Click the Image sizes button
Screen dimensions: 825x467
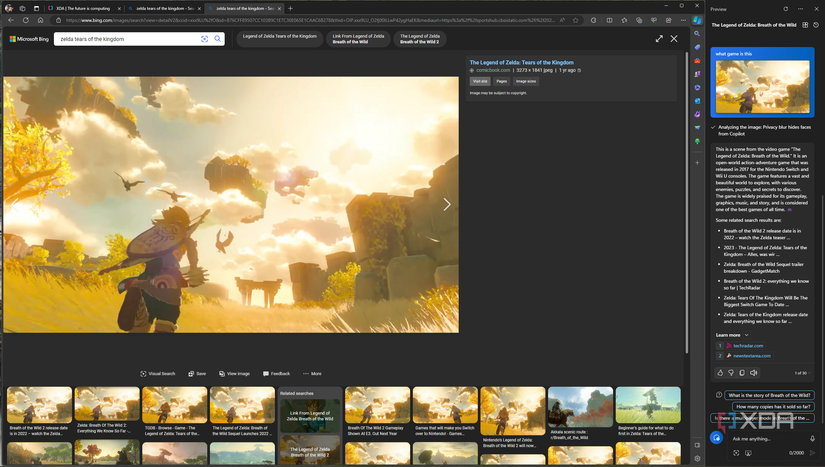(526, 82)
